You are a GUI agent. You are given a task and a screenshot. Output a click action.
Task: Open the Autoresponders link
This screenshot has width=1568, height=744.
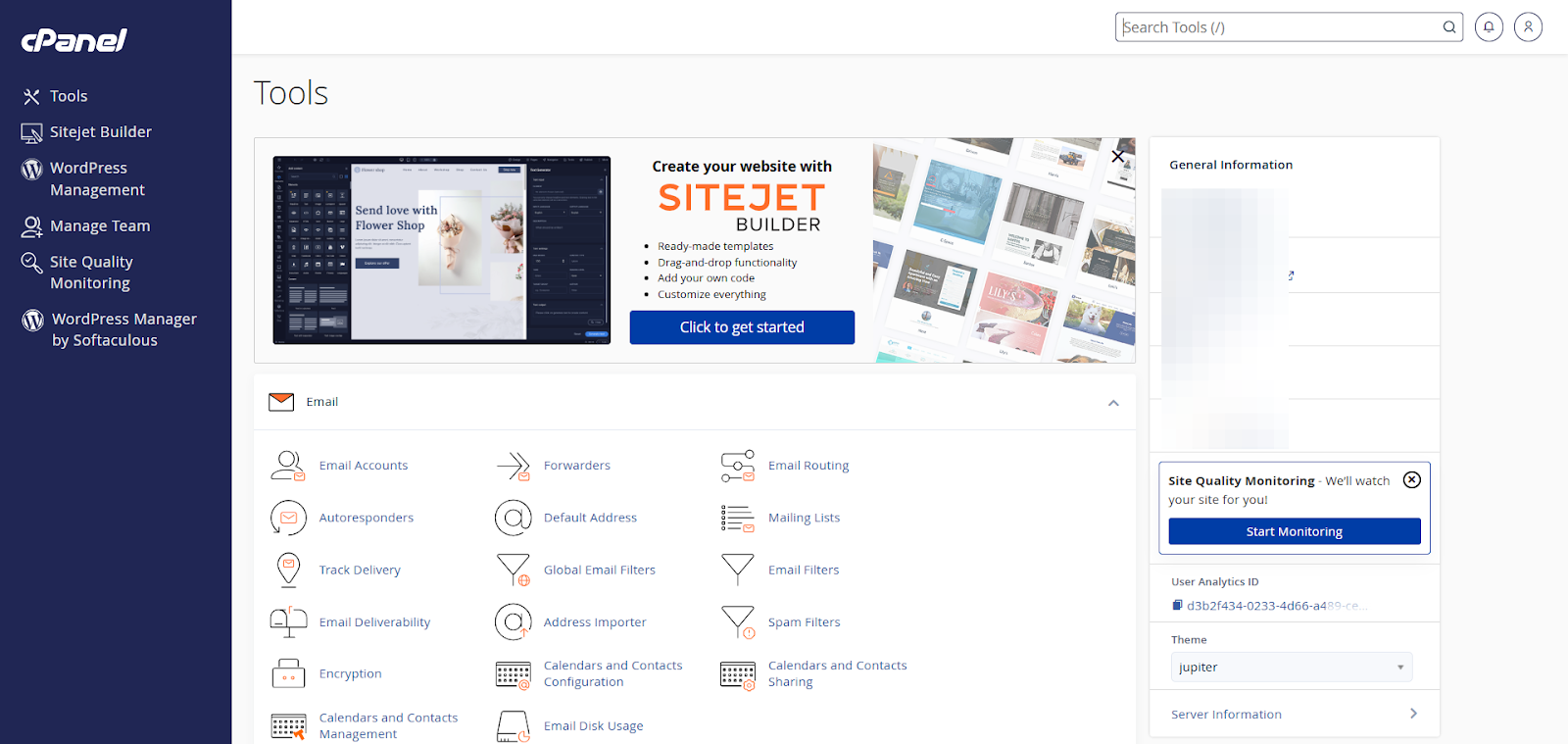coord(367,518)
